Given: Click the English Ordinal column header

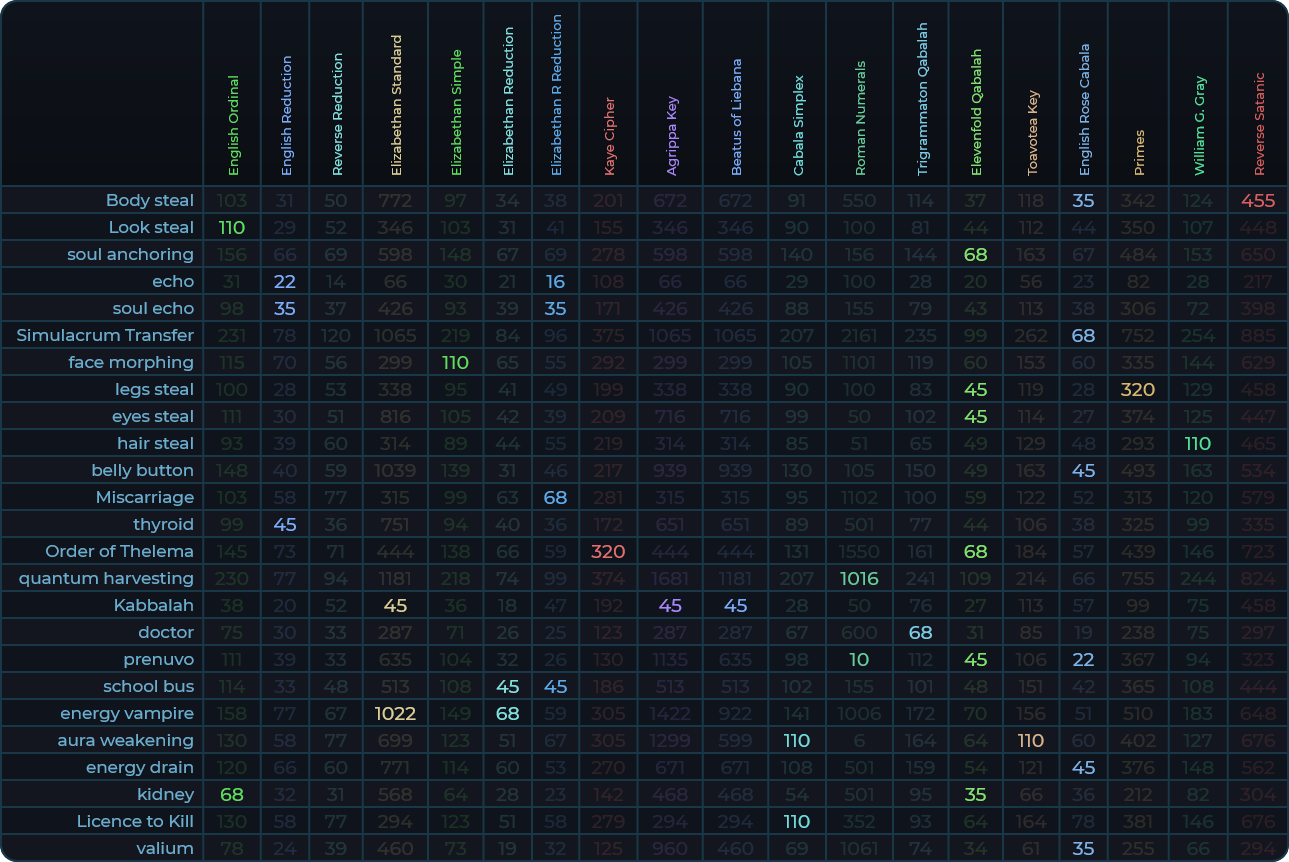Looking at the screenshot, I should 233,125.
